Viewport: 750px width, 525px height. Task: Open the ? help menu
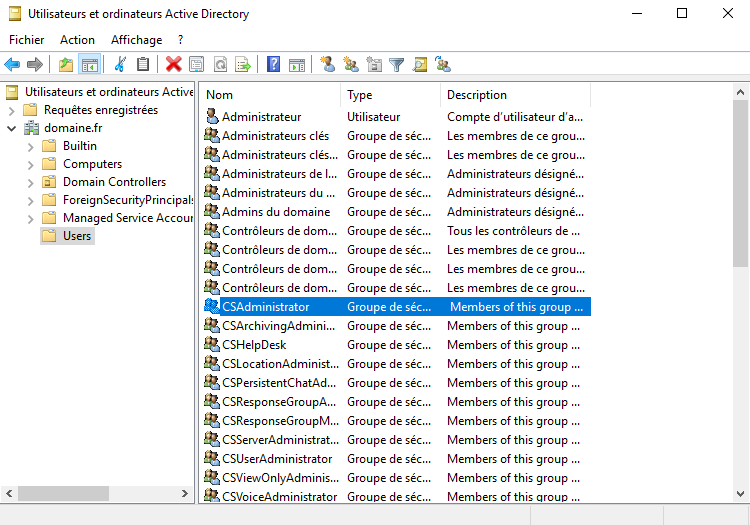point(180,40)
